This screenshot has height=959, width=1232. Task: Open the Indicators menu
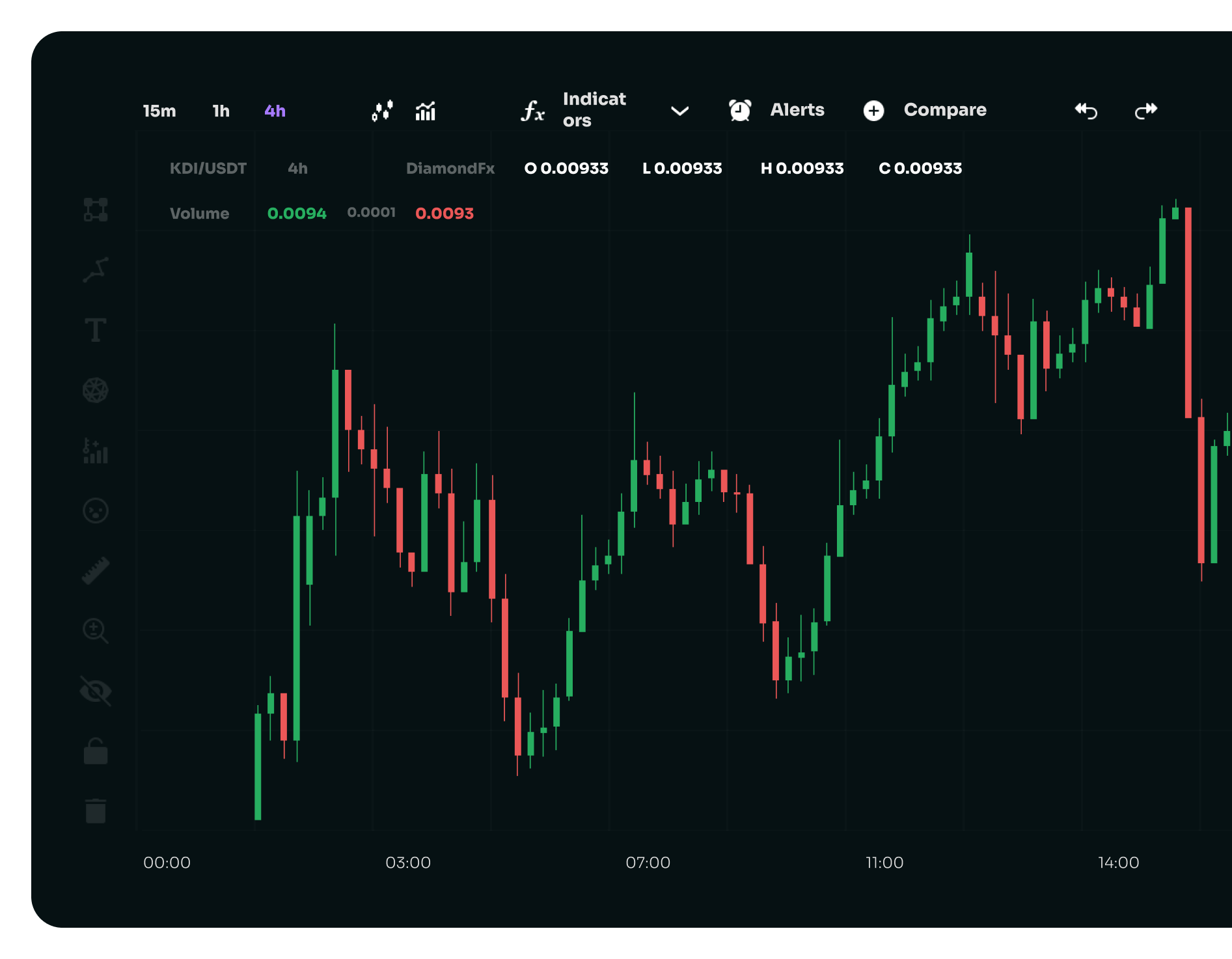594,109
